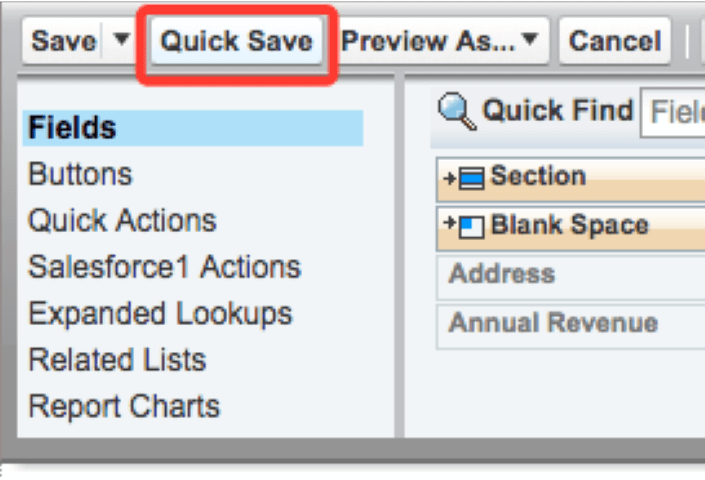Screen dimensions: 705x480
Task: Click the Cancel button
Action: (x=615, y=41)
